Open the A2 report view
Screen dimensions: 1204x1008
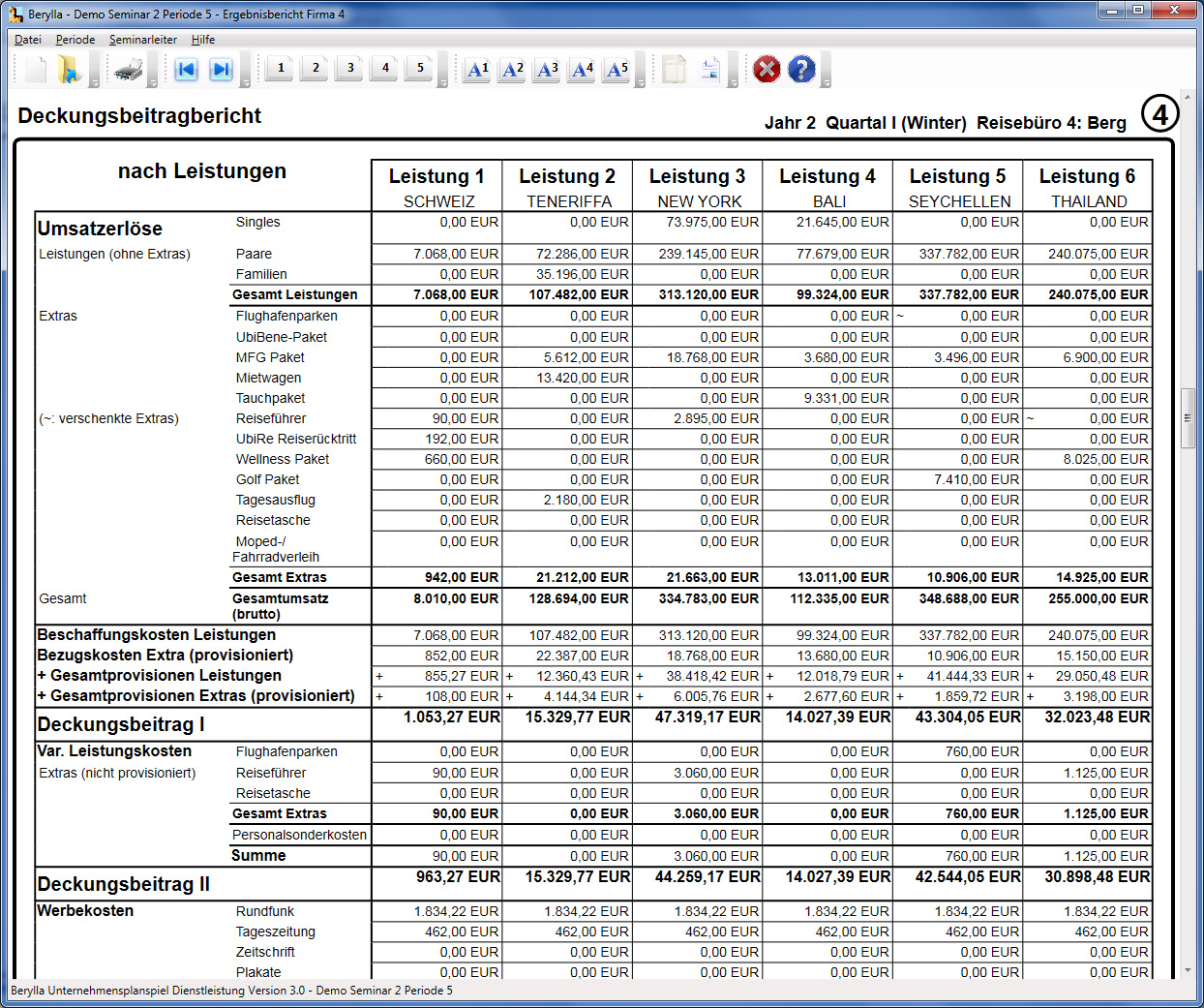click(512, 70)
